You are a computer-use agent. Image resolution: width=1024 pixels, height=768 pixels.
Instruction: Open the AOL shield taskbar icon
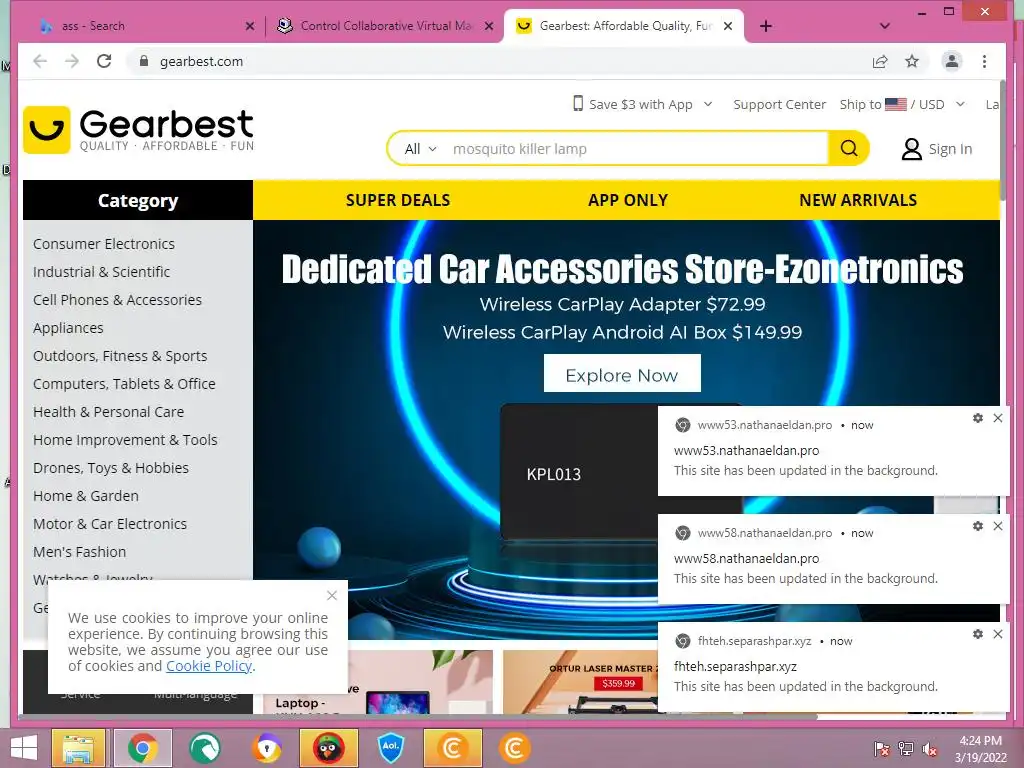[391, 748]
